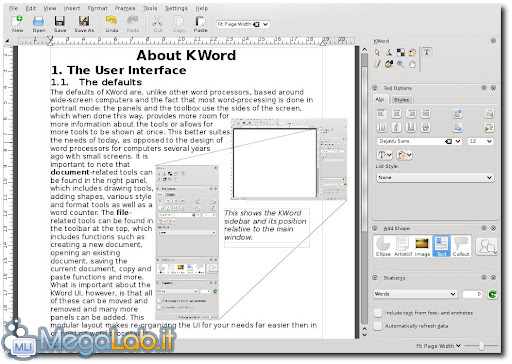Pick the Callout shape in Add Shape
This screenshot has width=512, height=364.
[461, 246]
